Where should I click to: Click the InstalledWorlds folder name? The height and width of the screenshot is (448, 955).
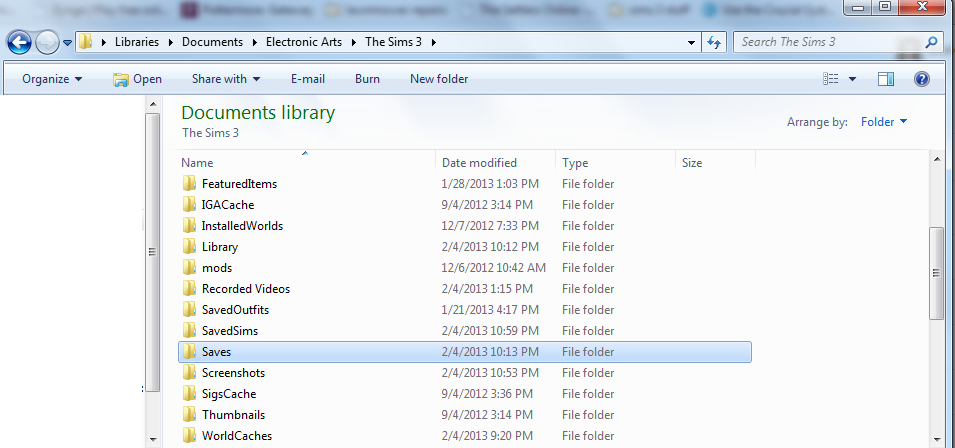[x=242, y=226]
